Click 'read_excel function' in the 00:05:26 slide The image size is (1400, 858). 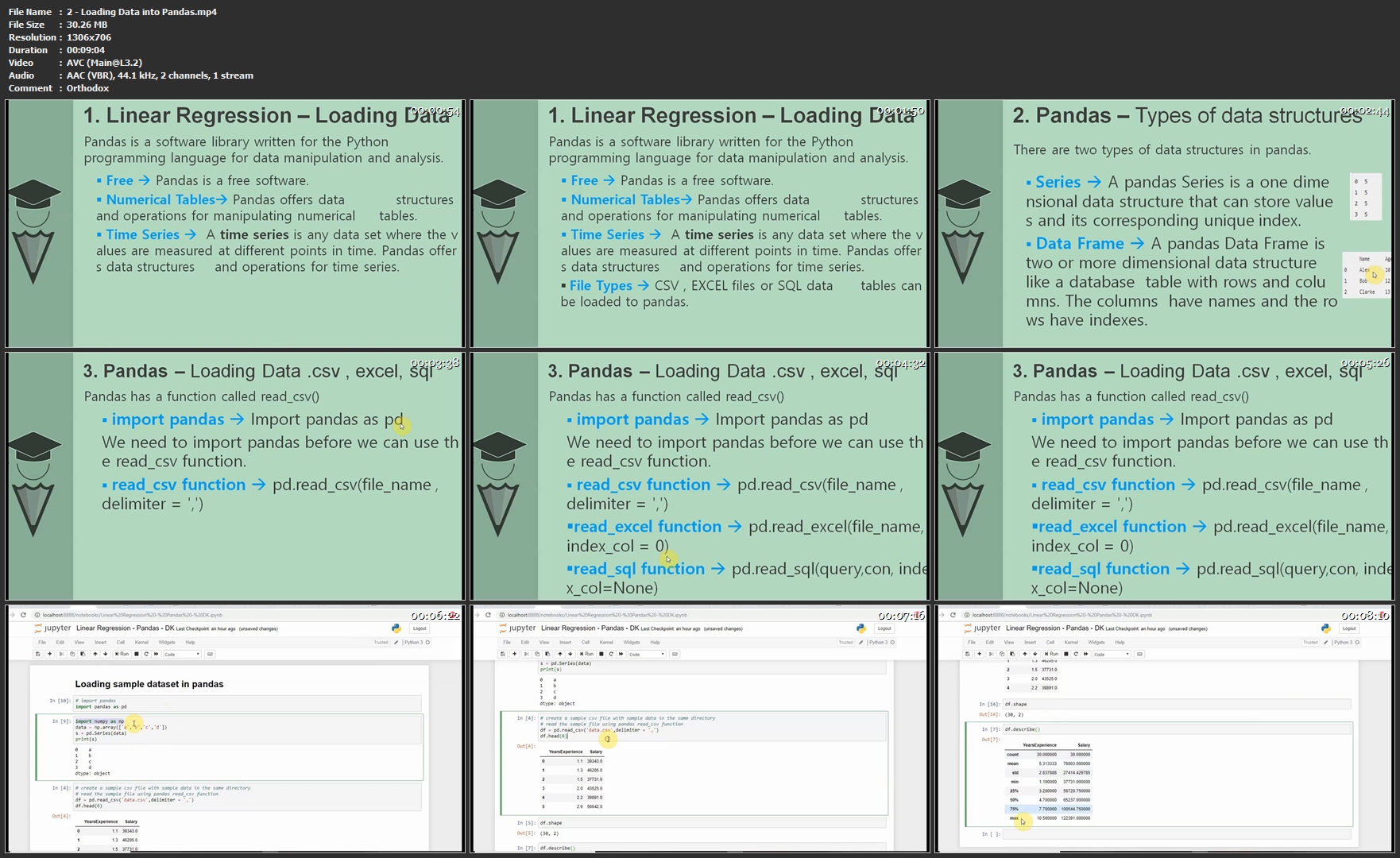pyautogui.click(x=1112, y=527)
